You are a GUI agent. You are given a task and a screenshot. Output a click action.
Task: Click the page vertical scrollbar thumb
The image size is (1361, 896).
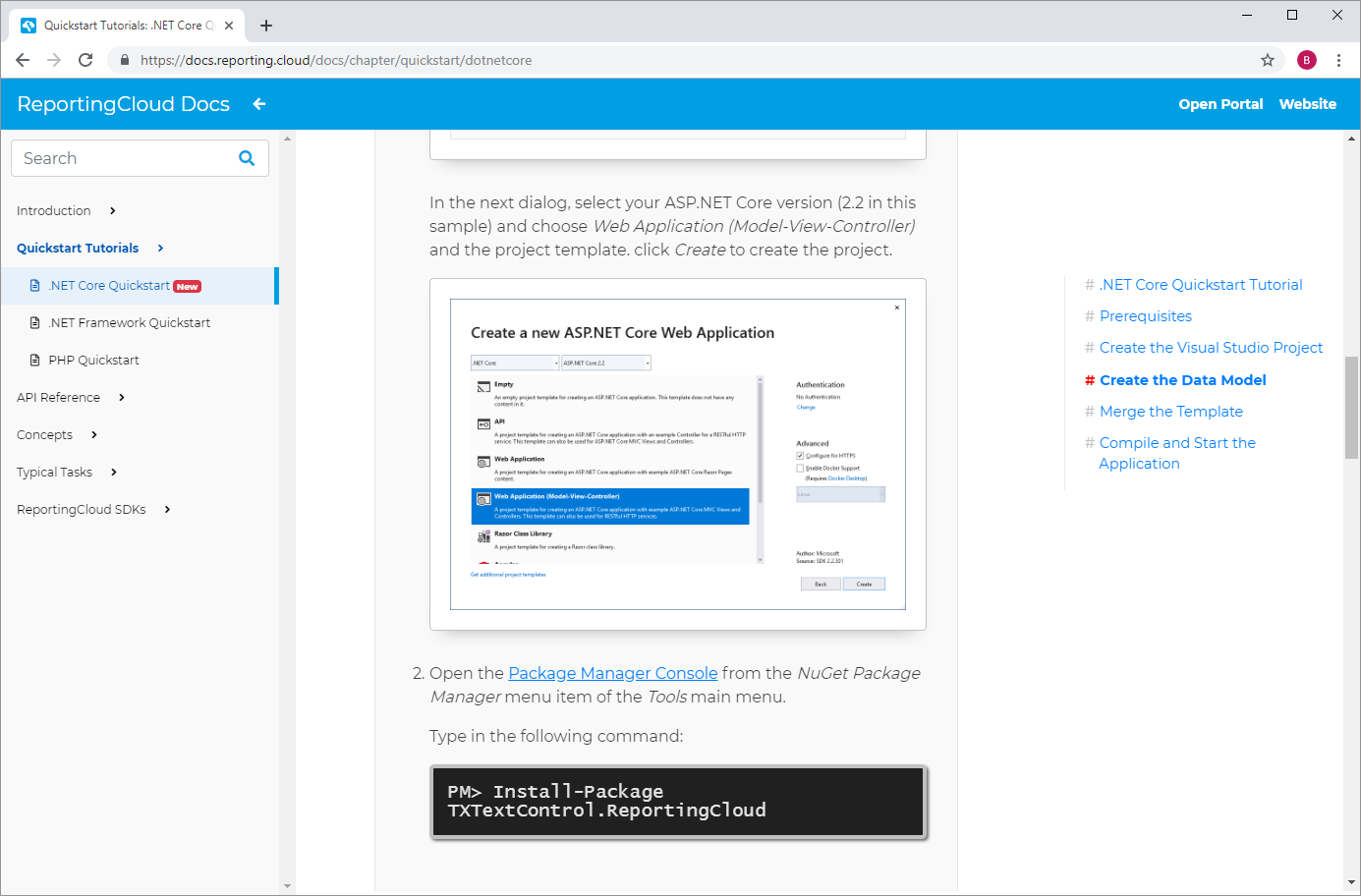(1352, 407)
